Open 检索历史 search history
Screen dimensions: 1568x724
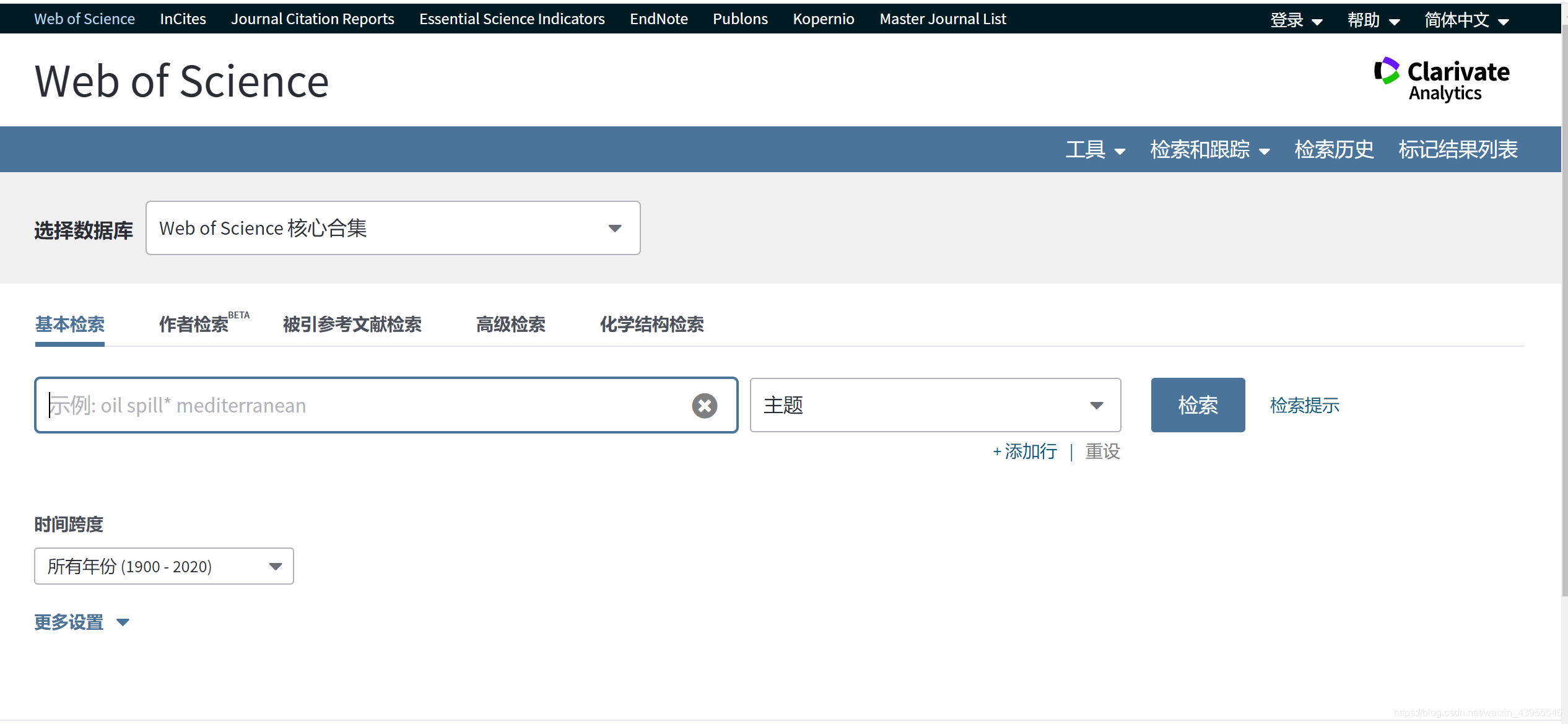coord(1334,149)
